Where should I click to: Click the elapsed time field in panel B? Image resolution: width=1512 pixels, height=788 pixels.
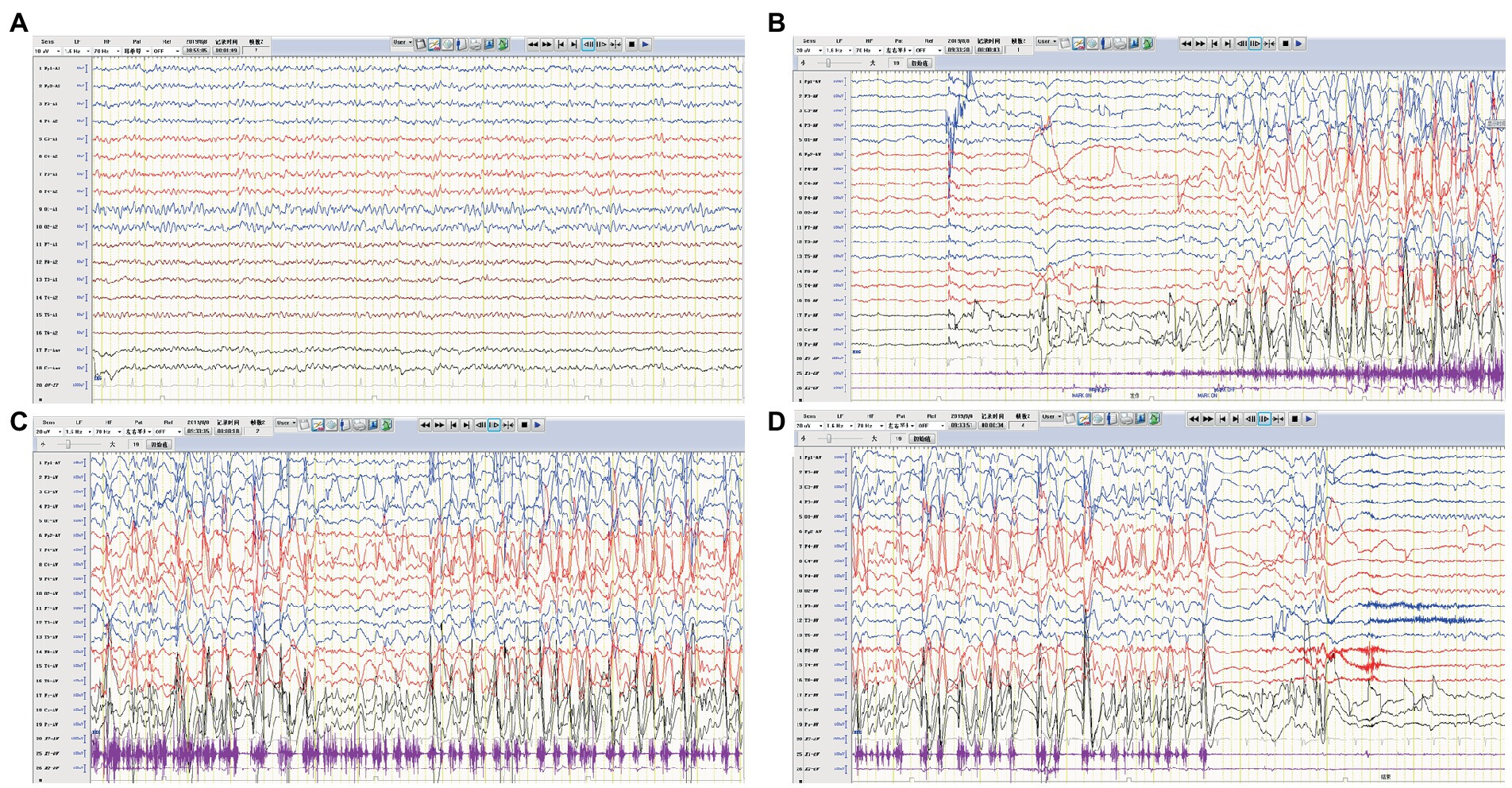point(988,50)
